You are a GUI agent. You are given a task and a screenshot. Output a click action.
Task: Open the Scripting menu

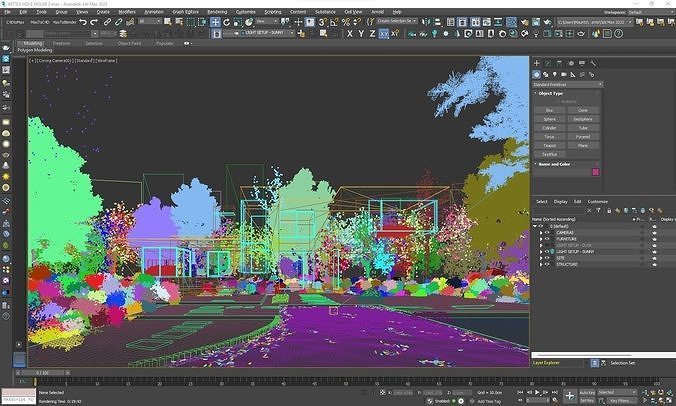tap(272, 12)
